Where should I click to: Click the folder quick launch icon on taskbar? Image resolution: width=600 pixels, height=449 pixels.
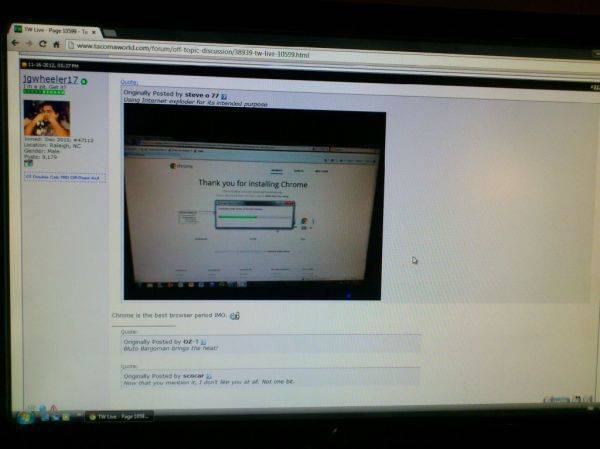pos(65,417)
